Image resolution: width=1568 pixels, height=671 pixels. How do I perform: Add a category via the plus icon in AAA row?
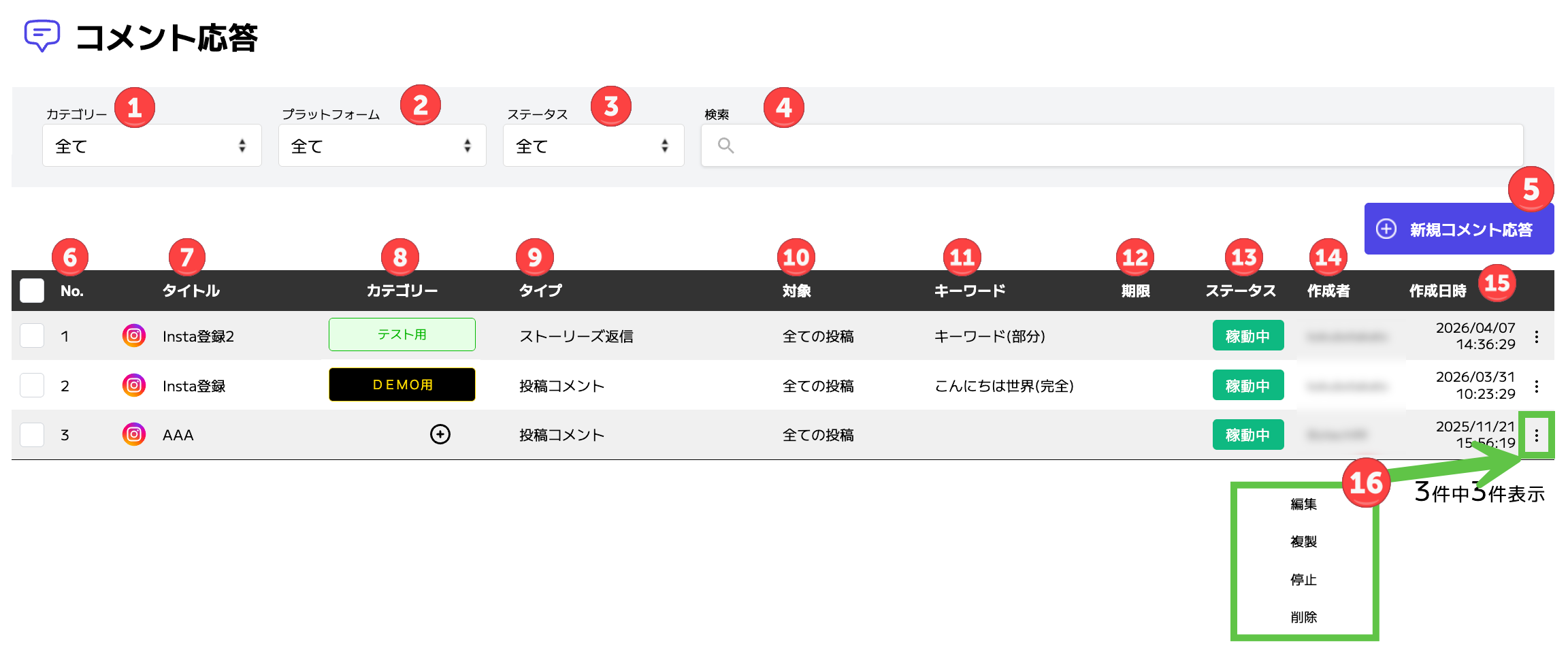440,434
